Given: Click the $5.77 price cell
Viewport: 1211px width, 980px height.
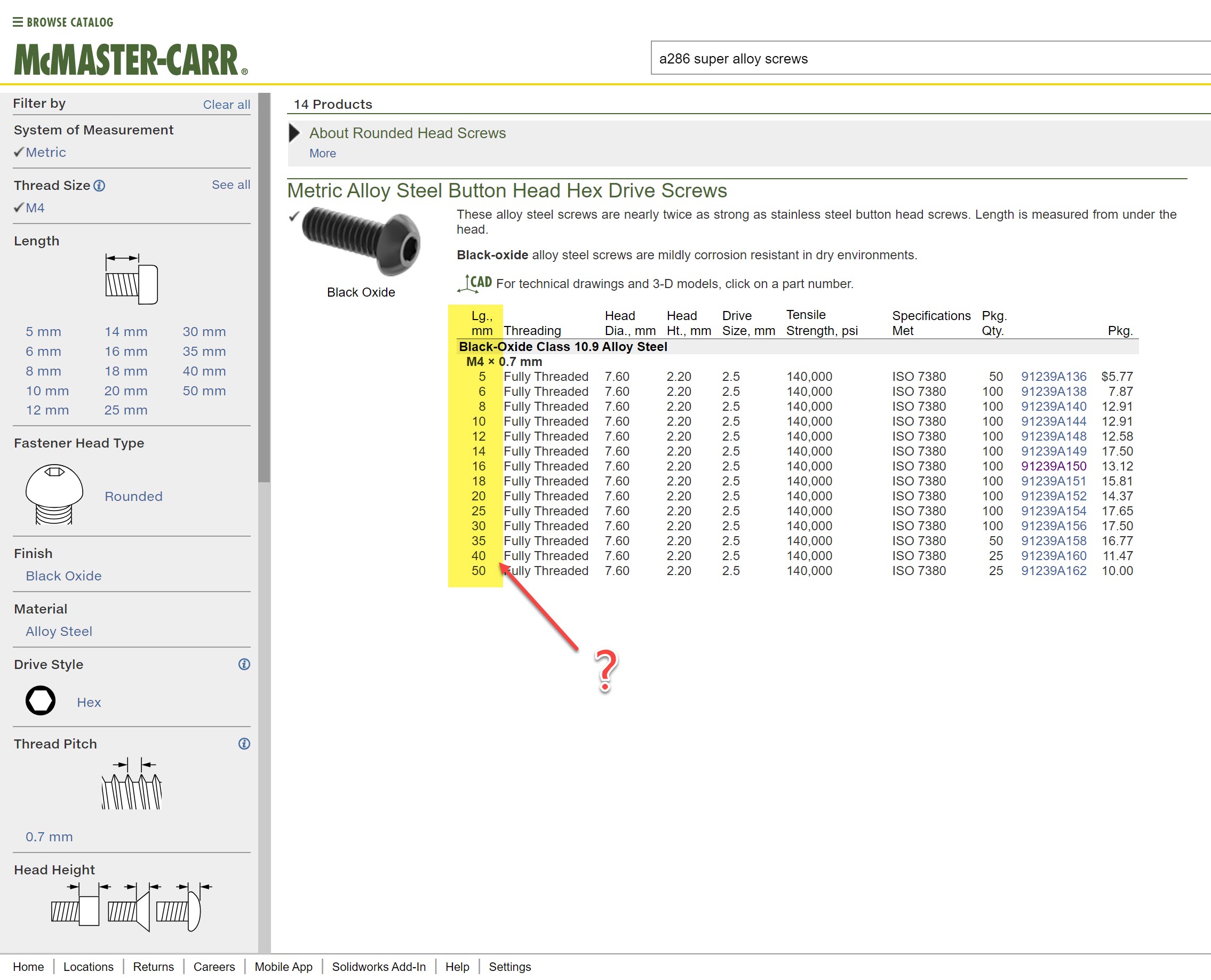Looking at the screenshot, I should point(1117,377).
